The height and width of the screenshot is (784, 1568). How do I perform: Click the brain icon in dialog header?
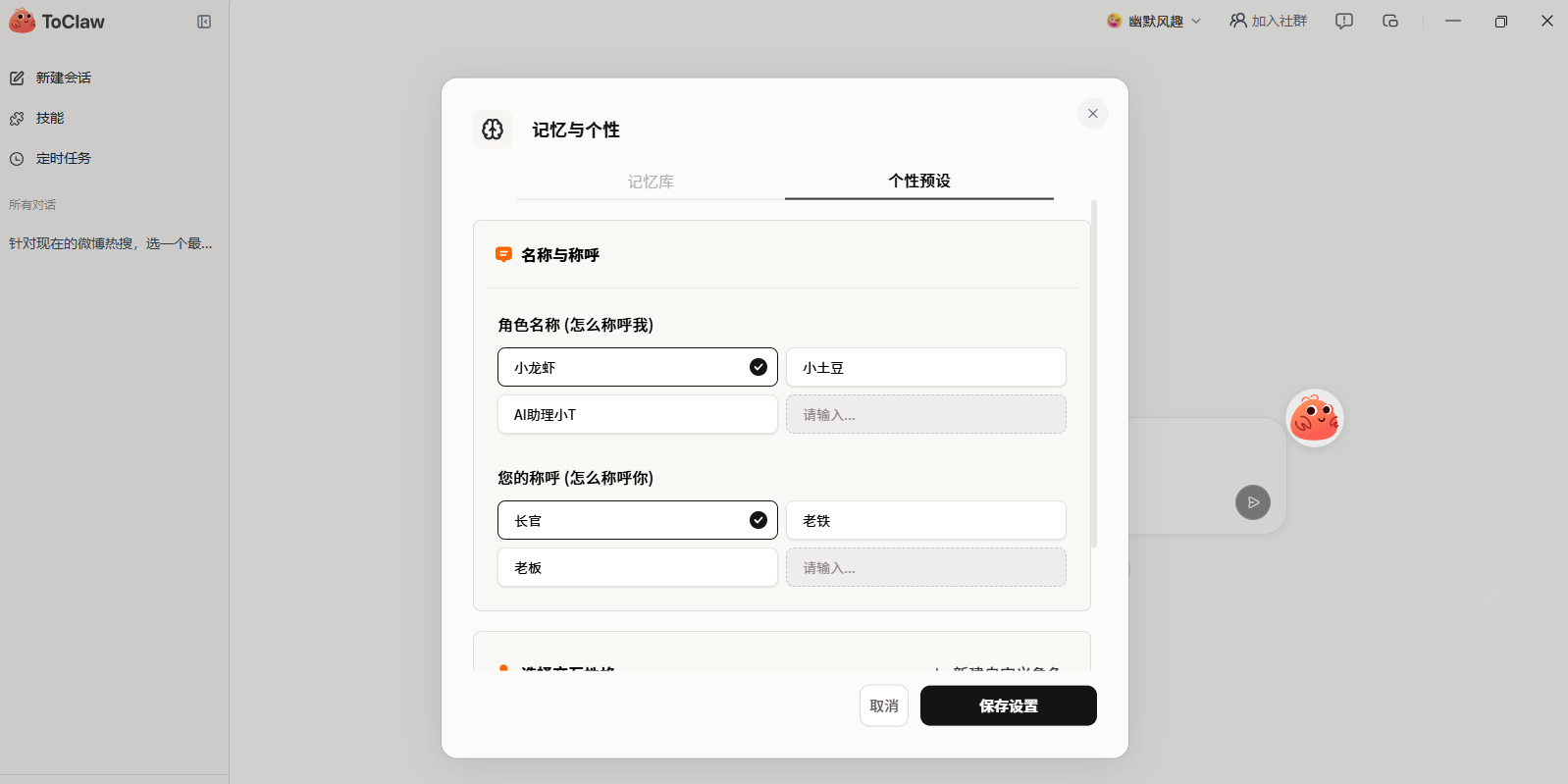[x=493, y=130]
